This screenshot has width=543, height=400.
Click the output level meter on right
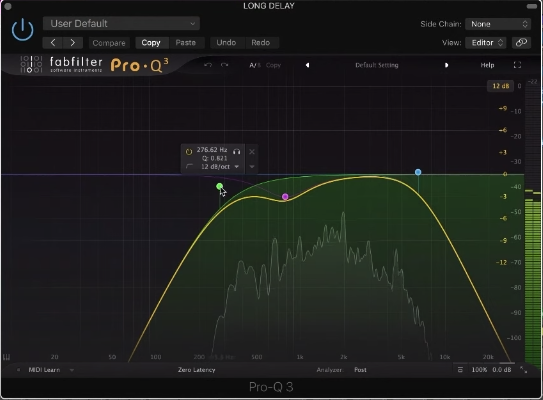533,222
